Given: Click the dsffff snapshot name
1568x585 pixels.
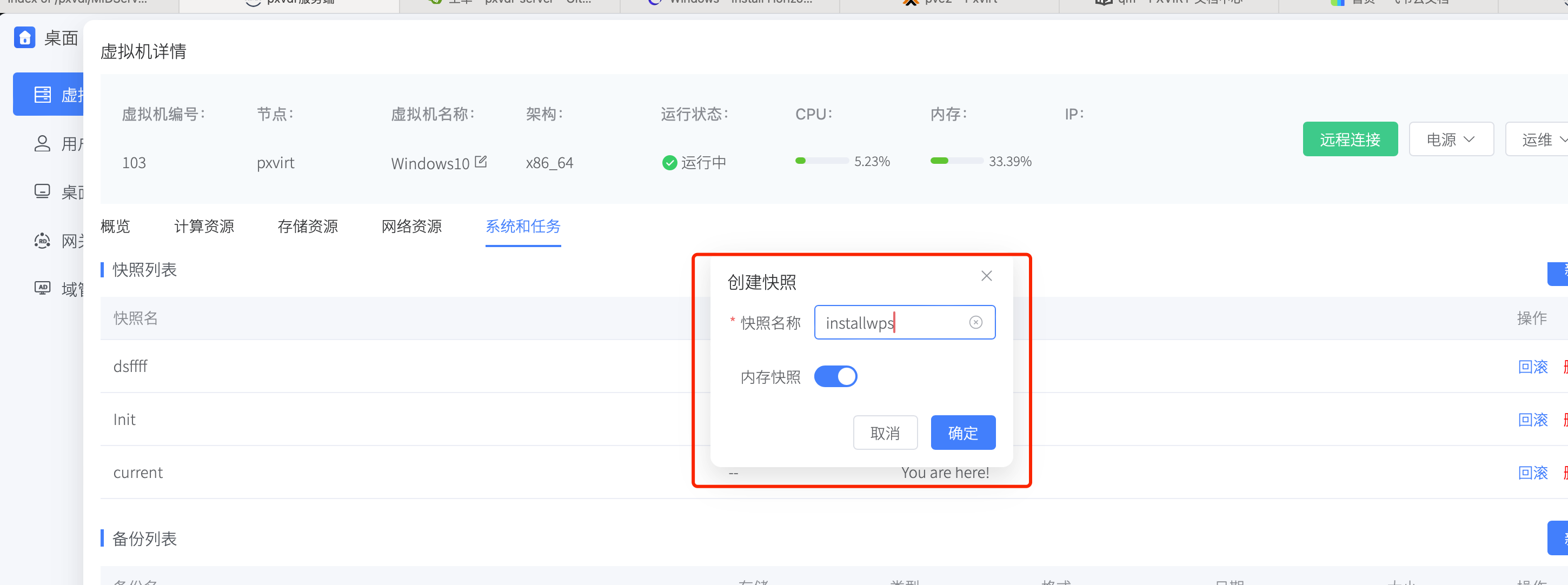Looking at the screenshot, I should click(x=130, y=367).
